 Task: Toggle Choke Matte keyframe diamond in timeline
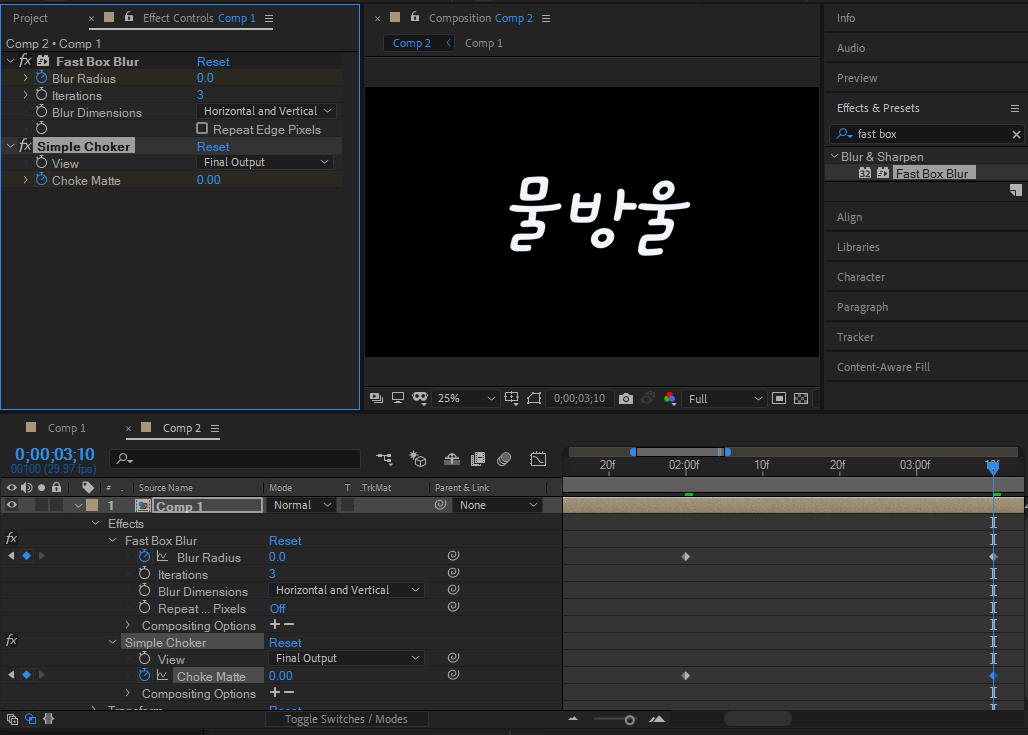pyautogui.click(x=26, y=675)
